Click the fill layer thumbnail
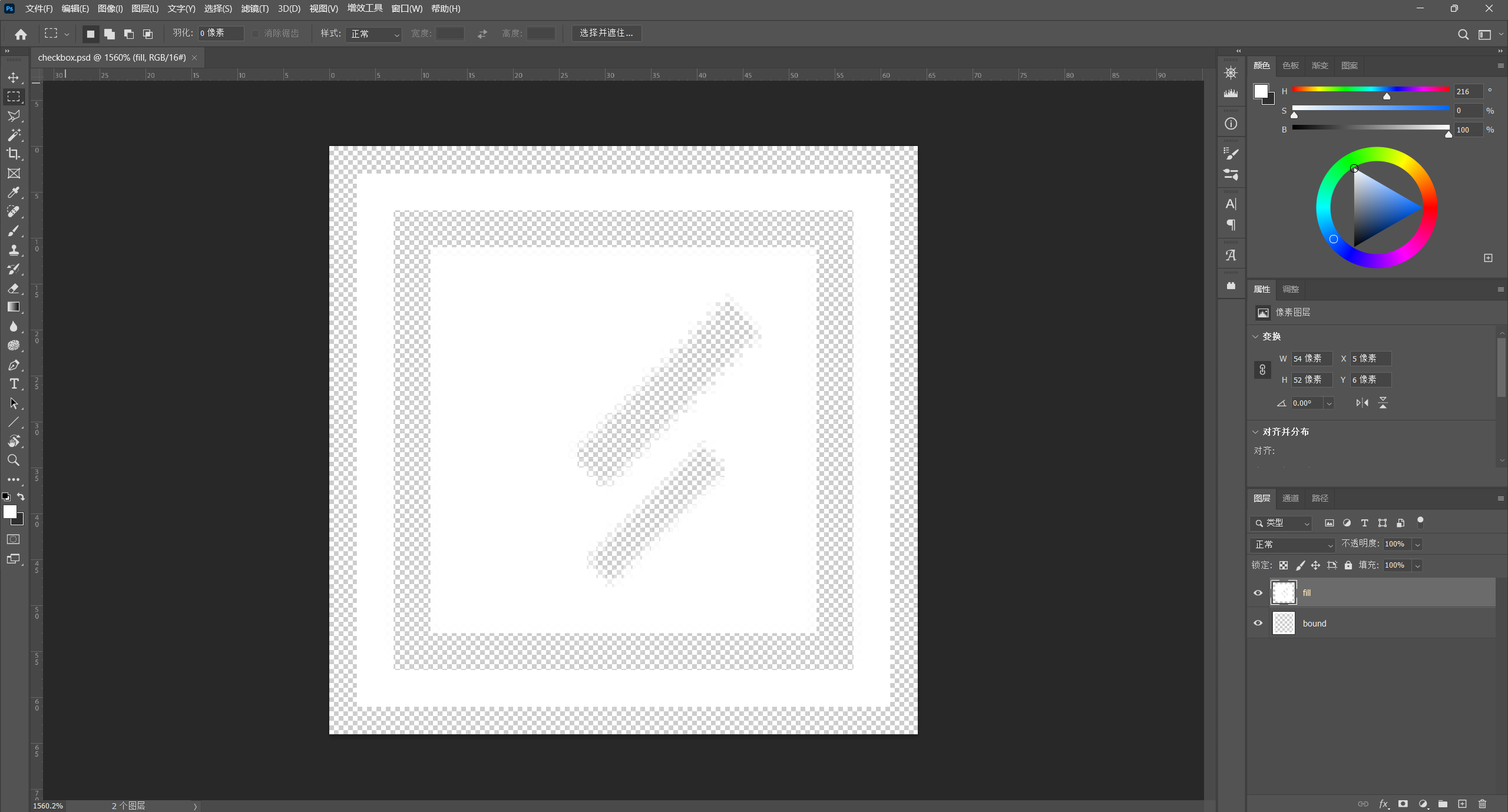The width and height of the screenshot is (1508, 812). click(1284, 592)
